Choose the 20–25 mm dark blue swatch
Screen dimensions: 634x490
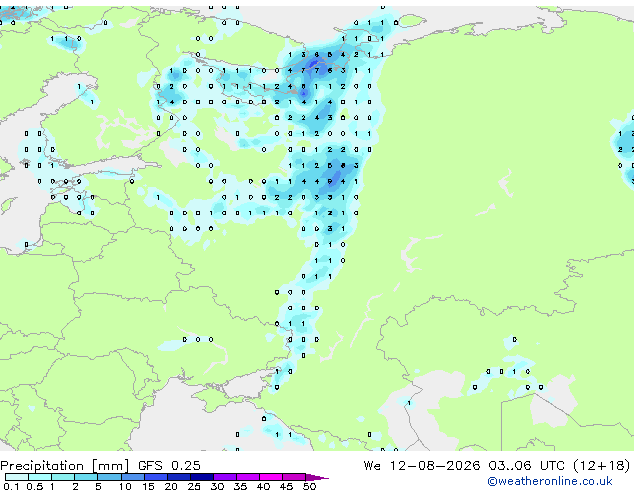(x=178, y=477)
